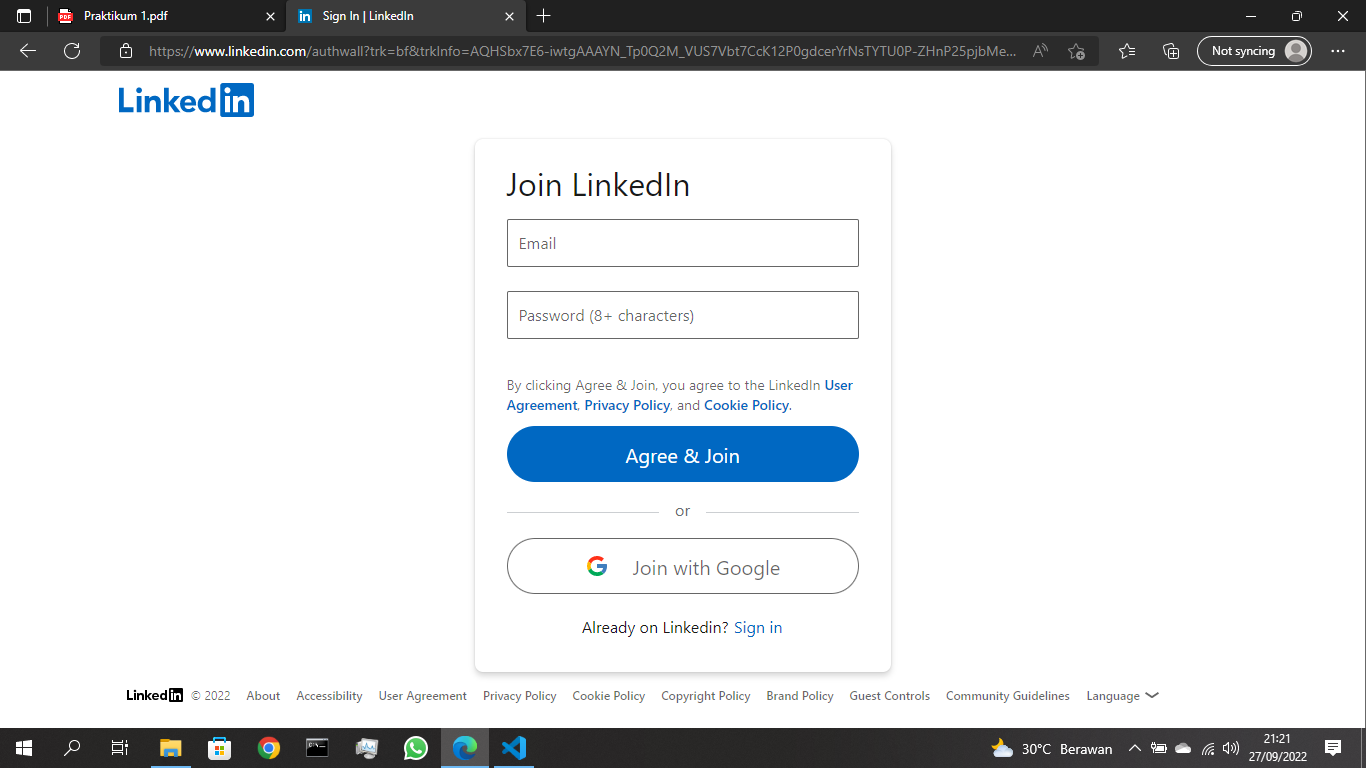Open the weather widget showing 30°C Berawan
Image resolution: width=1366 pixels, height=768 pixels.
click(x=1051, y=748)
